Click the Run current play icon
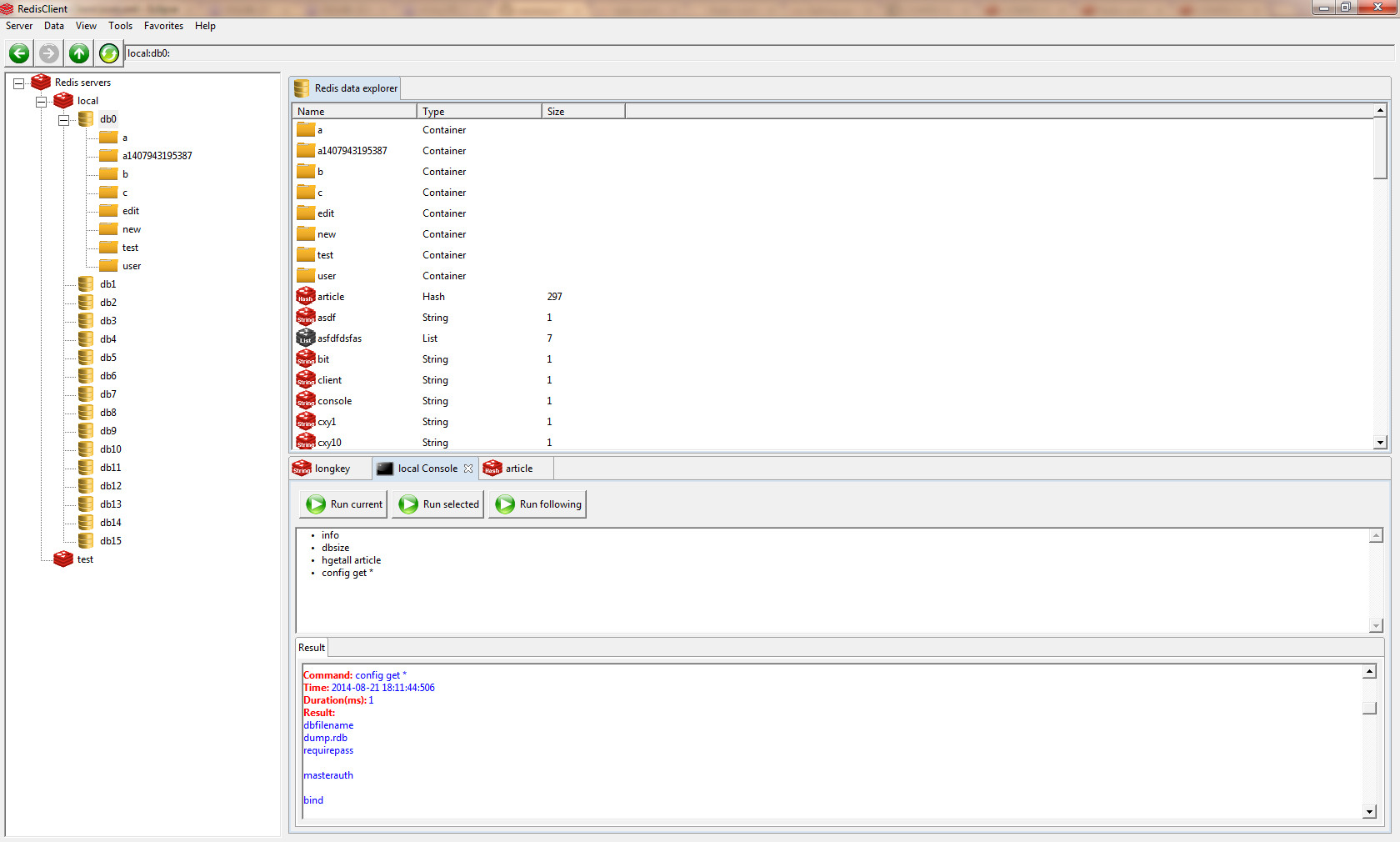 (x=316, y=504)
